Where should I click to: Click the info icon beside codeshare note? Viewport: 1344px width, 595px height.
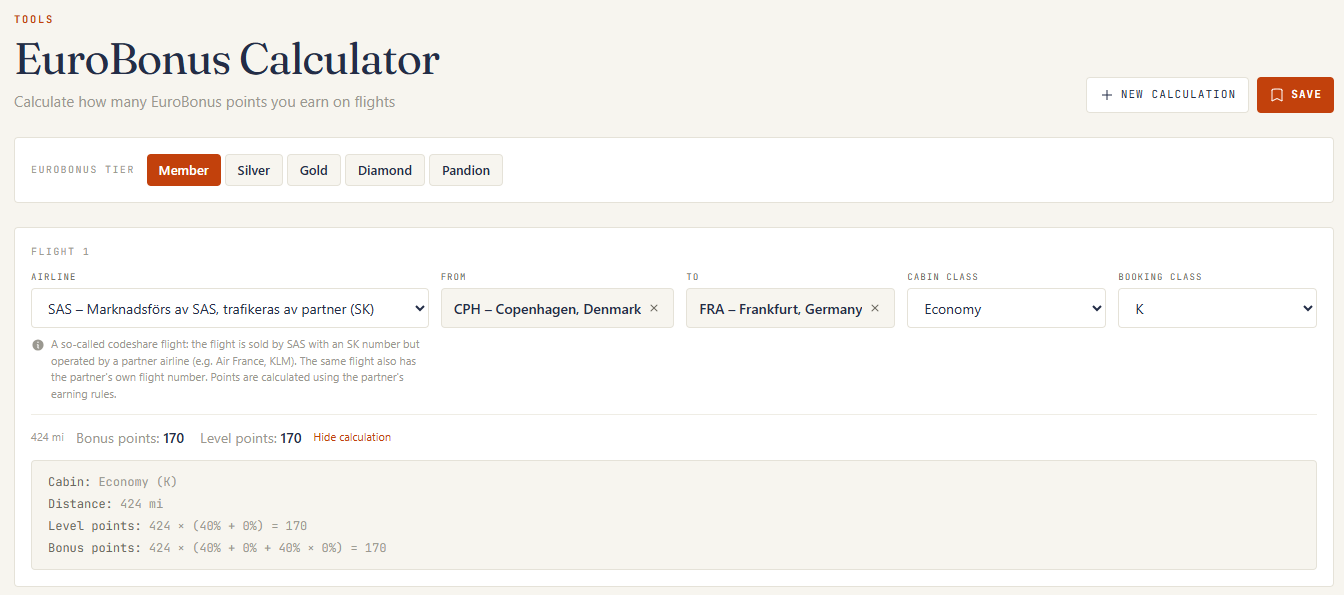pyautogui.click(x=37, y=344)
